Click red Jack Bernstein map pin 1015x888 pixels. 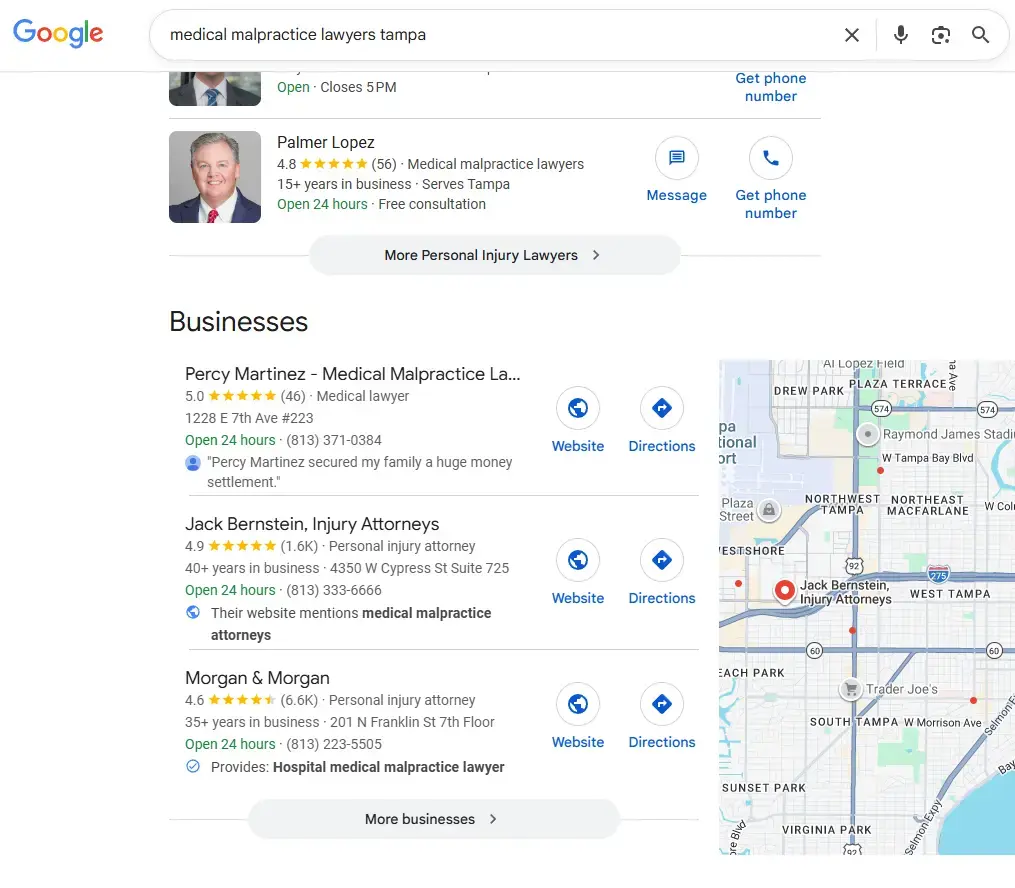point(785,591)
